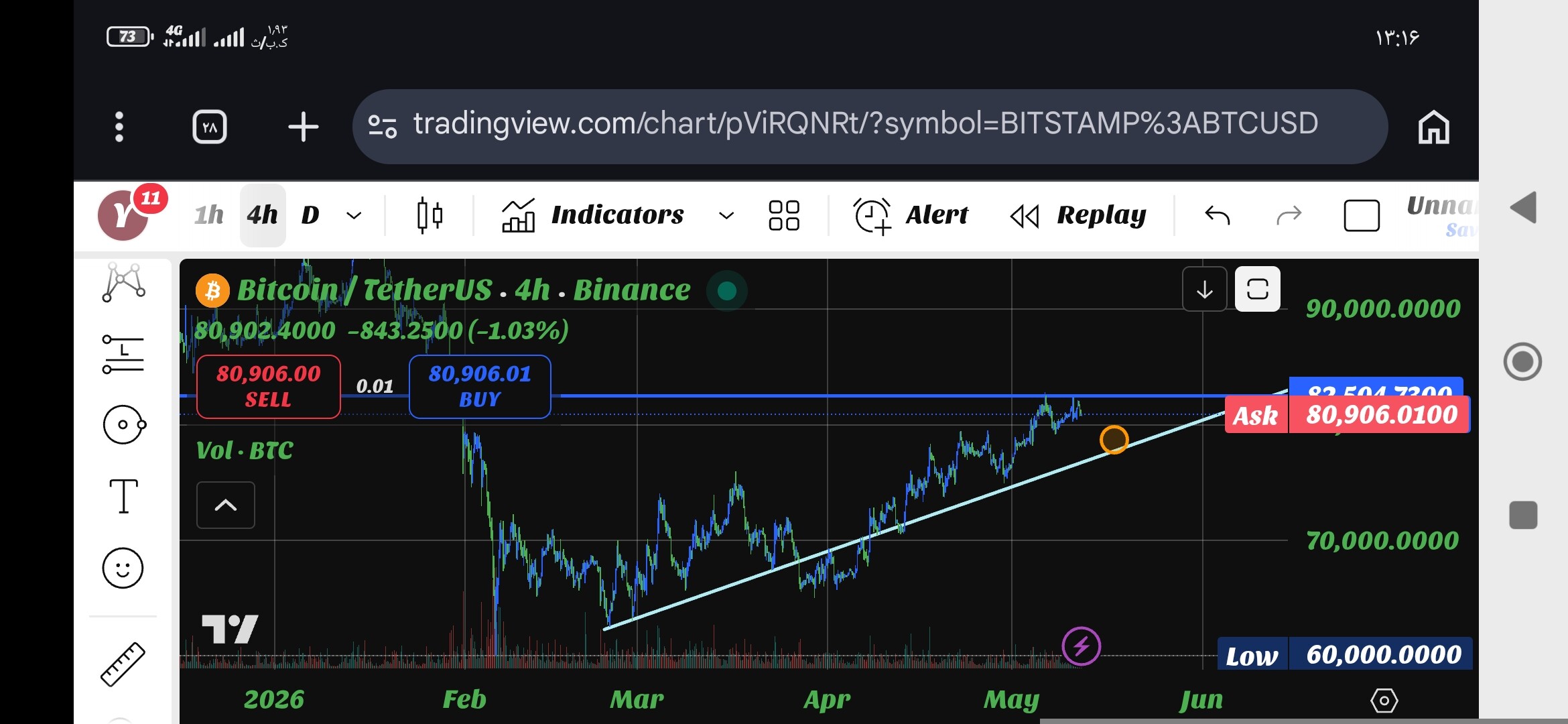This screenshot has width=1568, height=724.
Task: Expand the timeframe dropdown chevron
Action: [x=354, y=215]
